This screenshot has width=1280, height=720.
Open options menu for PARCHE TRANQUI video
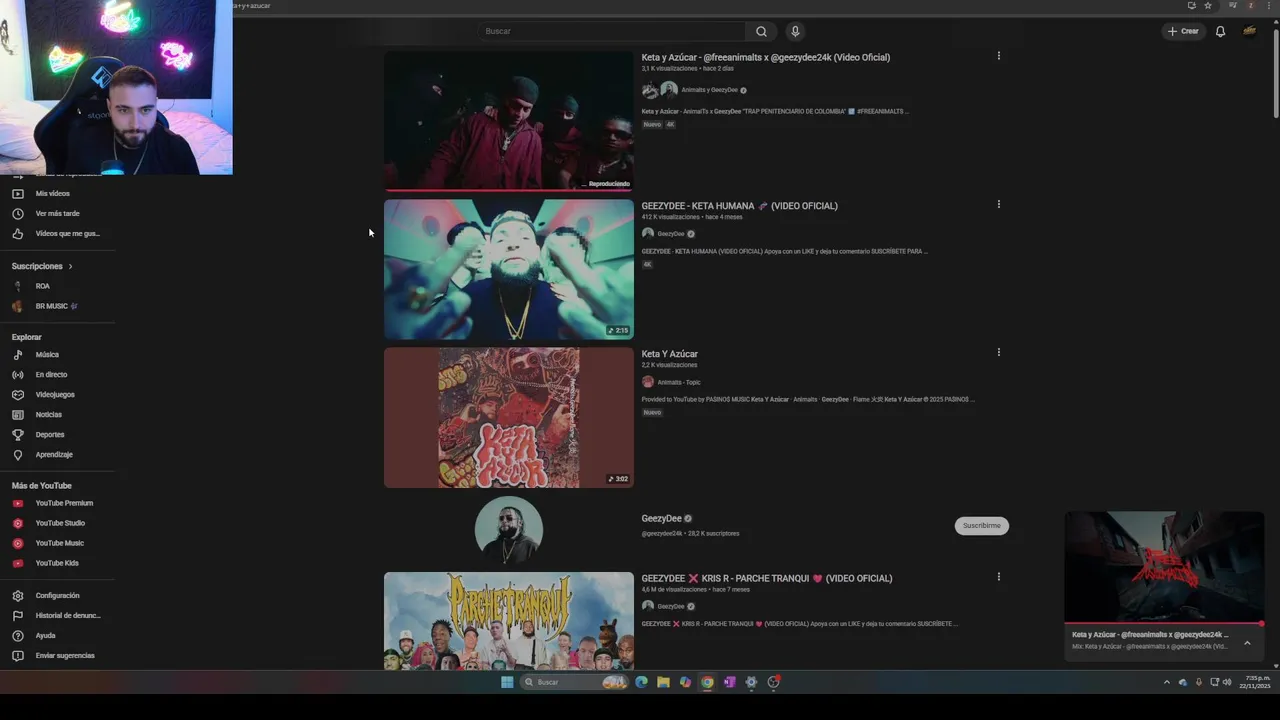point(998,576)
